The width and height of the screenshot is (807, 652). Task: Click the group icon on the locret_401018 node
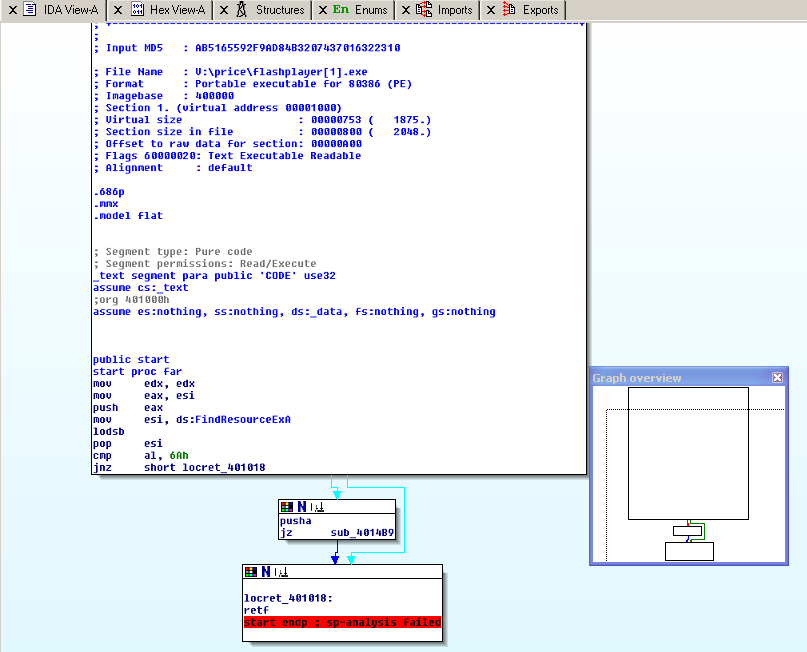tap(281, 572)
